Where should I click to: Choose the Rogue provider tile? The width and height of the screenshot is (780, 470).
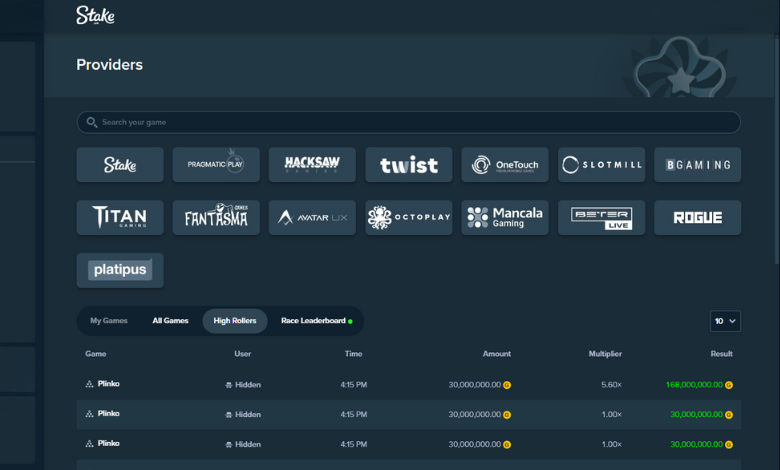point(697,217)
